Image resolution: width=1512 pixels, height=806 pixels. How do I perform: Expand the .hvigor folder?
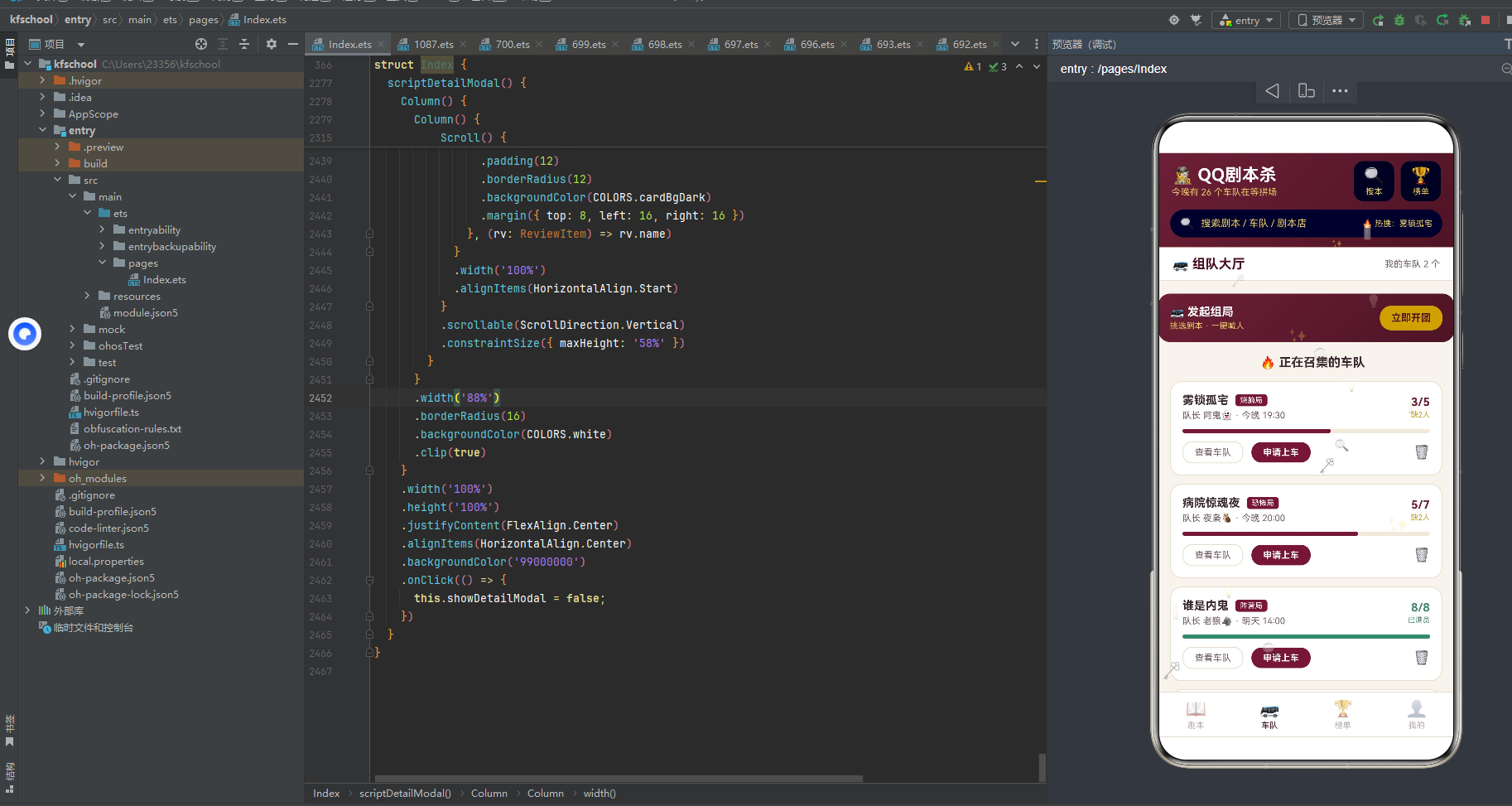43,80
